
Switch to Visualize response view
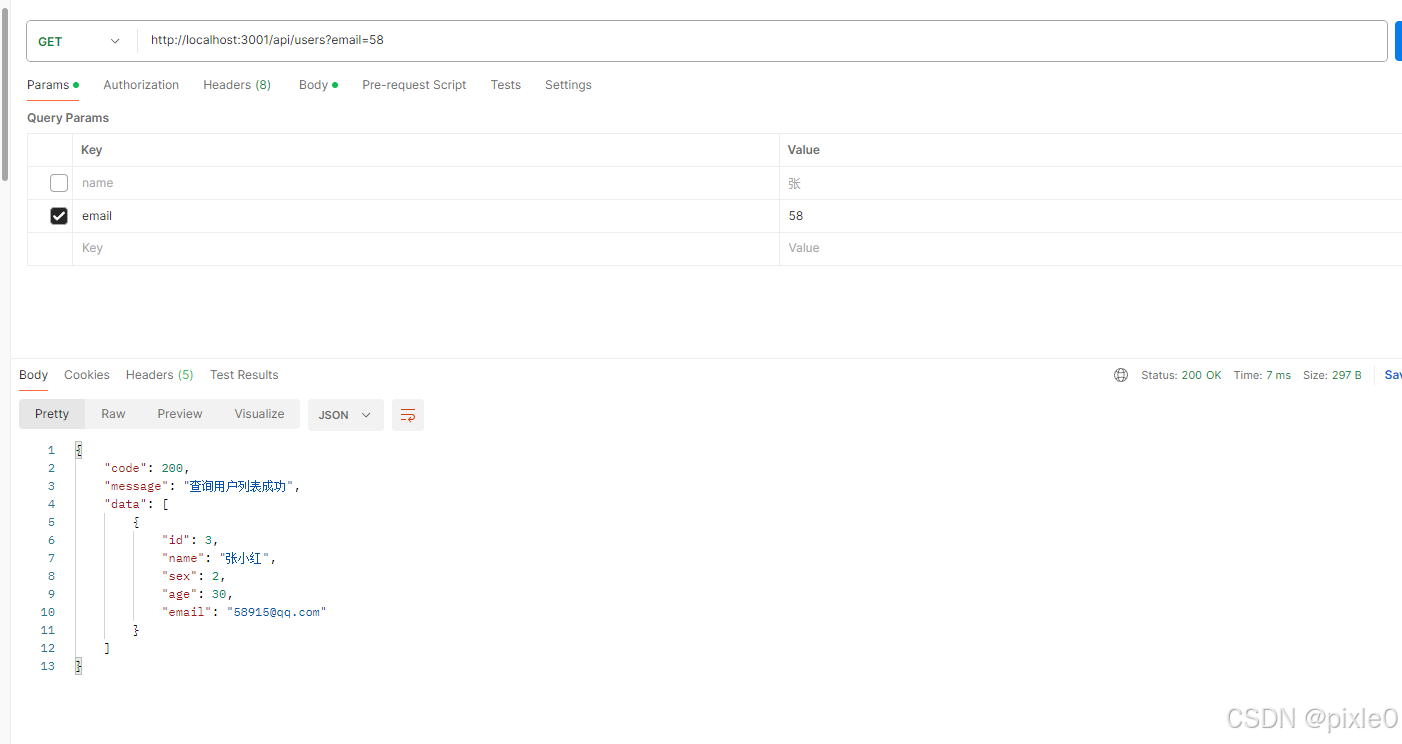click(259, 414)
